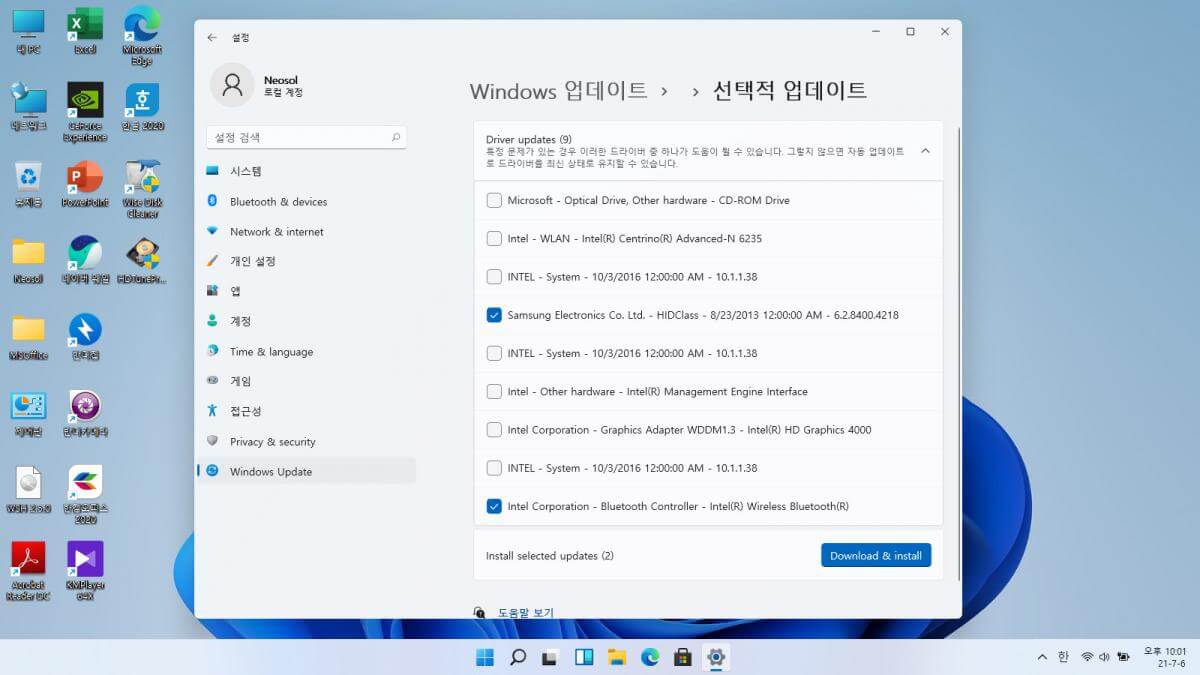Click the 게임 gamepad icon in sidebar
Image resolution: width=1200 pixels, height=675 pixels.
212,381
